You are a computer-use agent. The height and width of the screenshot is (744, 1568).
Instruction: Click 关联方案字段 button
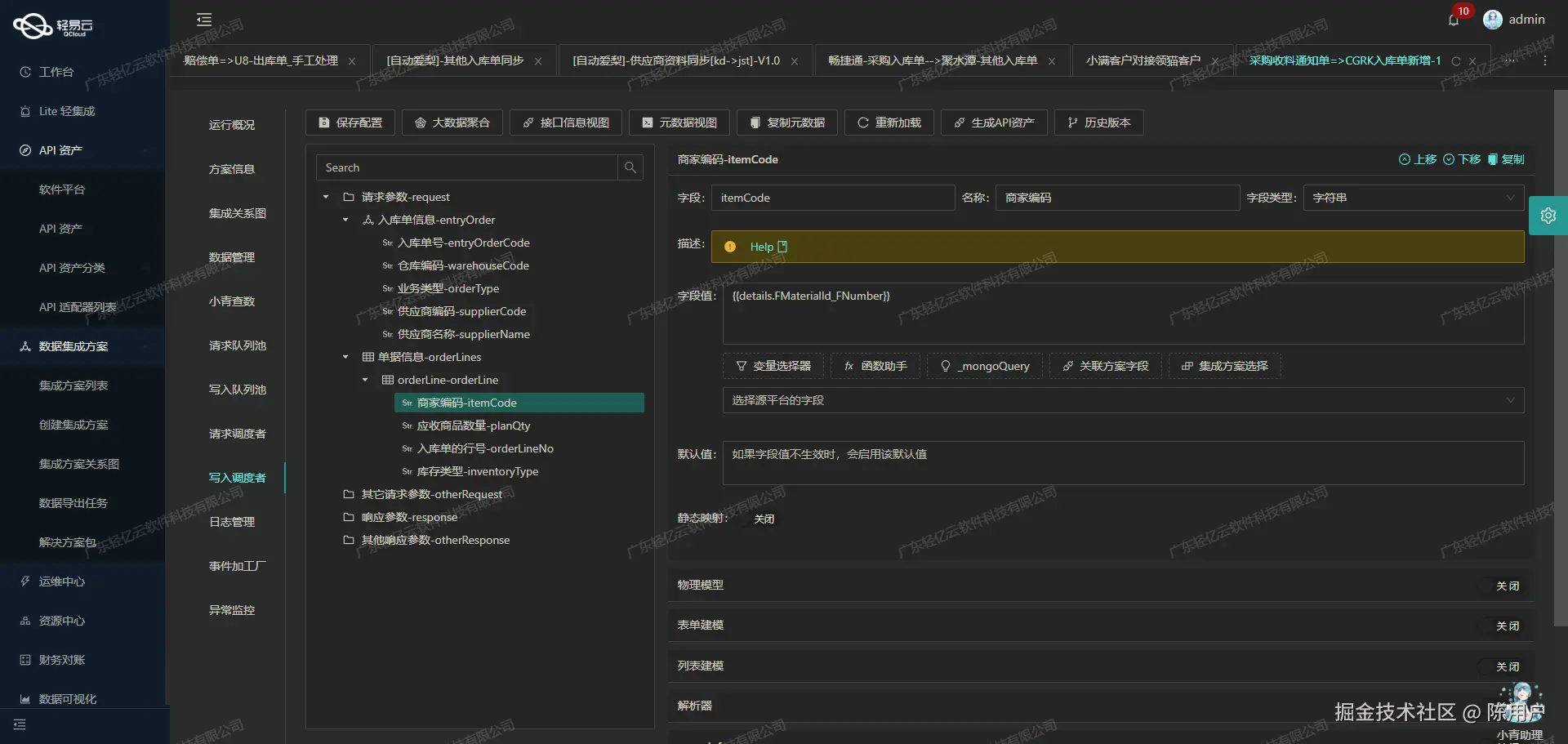coord(1106,366)
